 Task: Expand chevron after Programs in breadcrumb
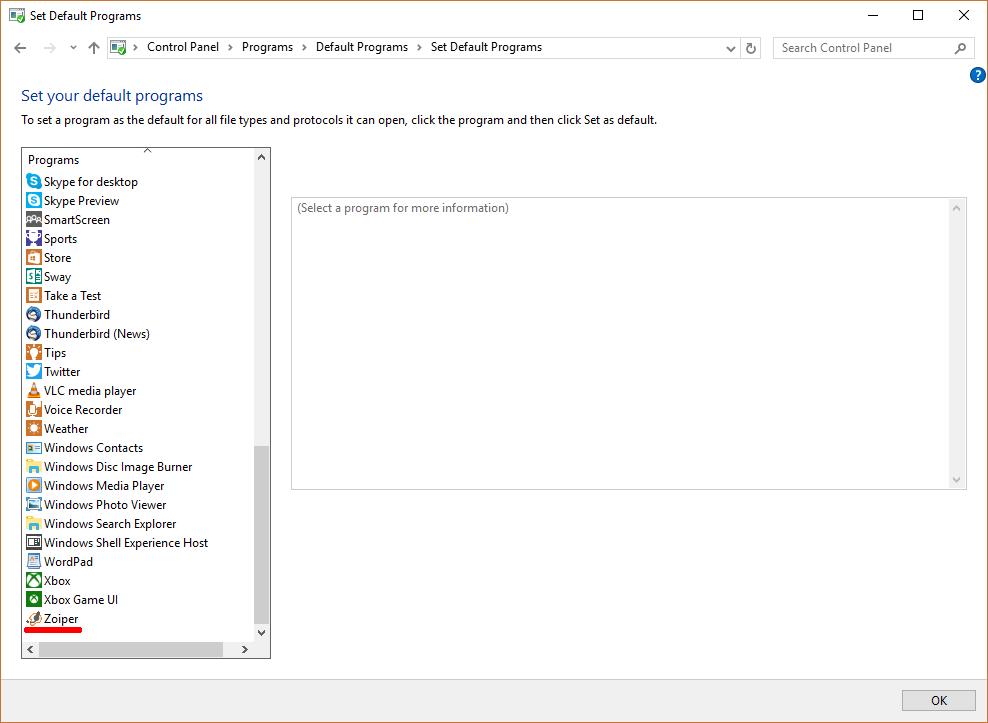304,47
